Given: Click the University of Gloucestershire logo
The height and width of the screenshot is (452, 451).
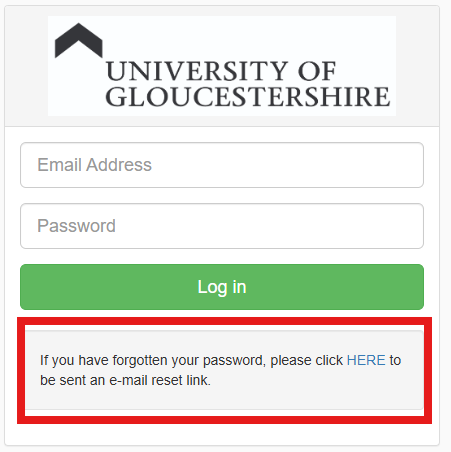Looking at the screenshot, I should point(222,66).
